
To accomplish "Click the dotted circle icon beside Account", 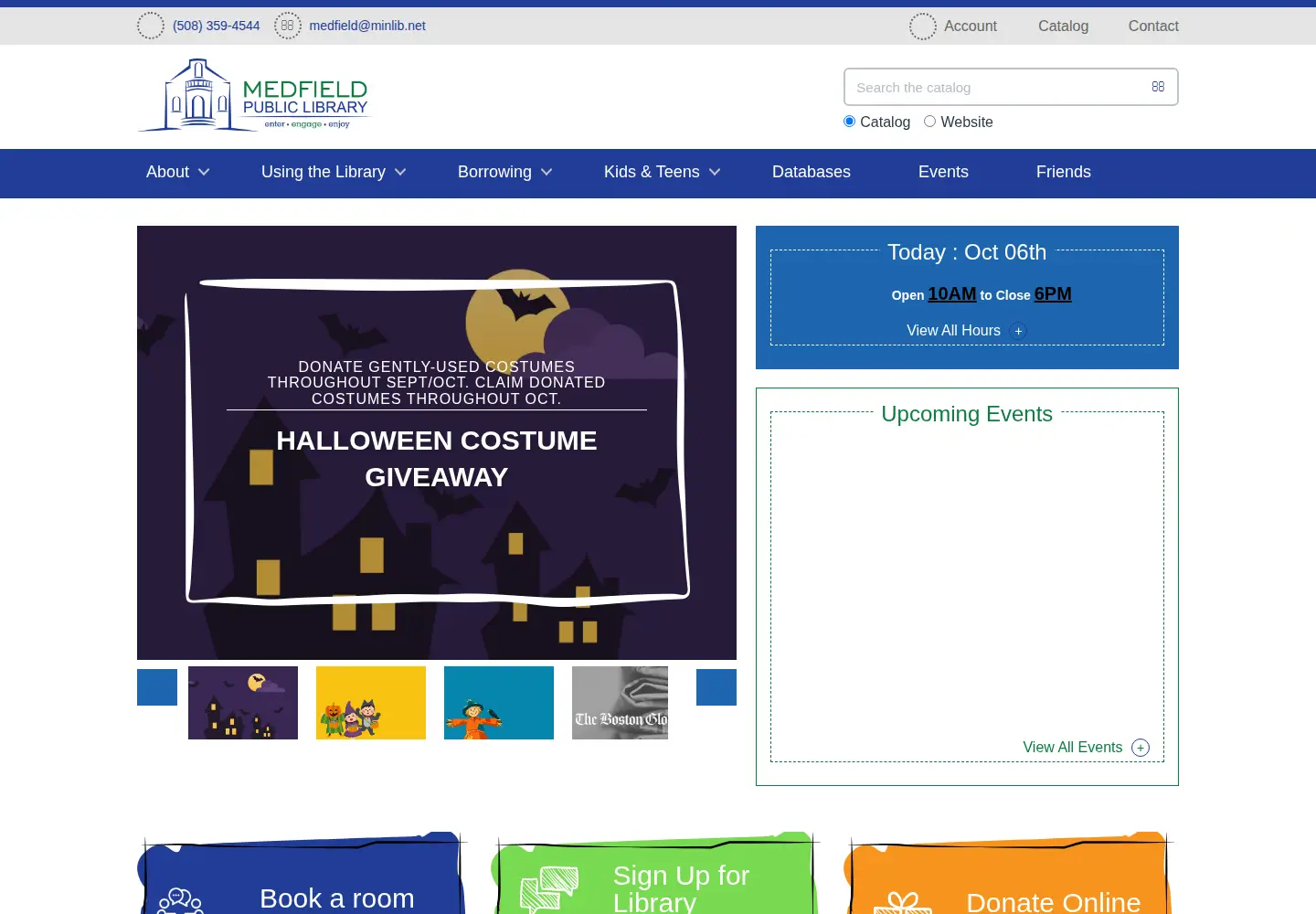I will click(923, 27).
